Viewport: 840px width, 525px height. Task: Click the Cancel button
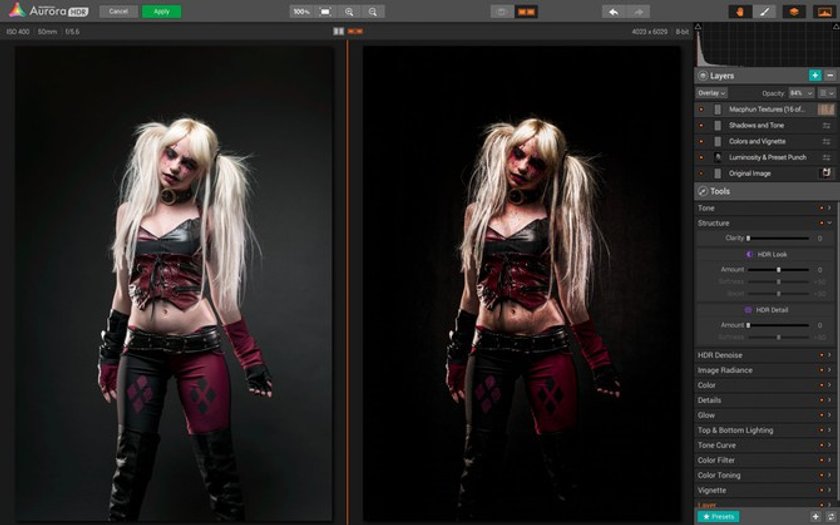tap(118, 11)
